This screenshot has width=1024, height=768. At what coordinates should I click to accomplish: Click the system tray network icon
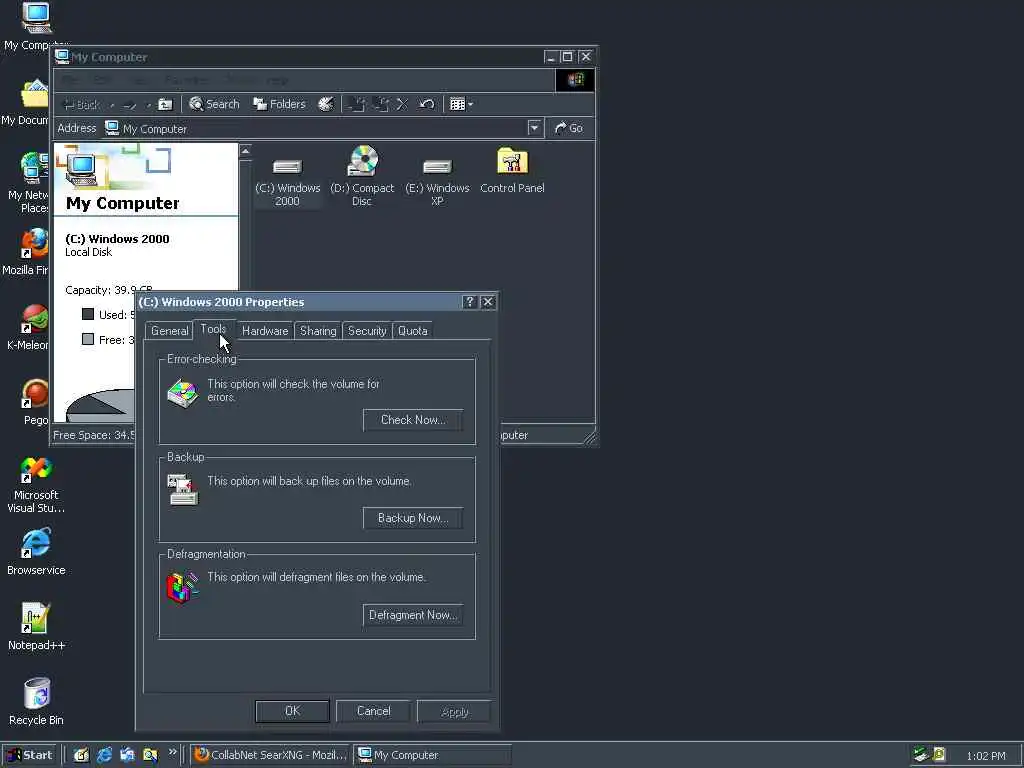click(921, 755)
